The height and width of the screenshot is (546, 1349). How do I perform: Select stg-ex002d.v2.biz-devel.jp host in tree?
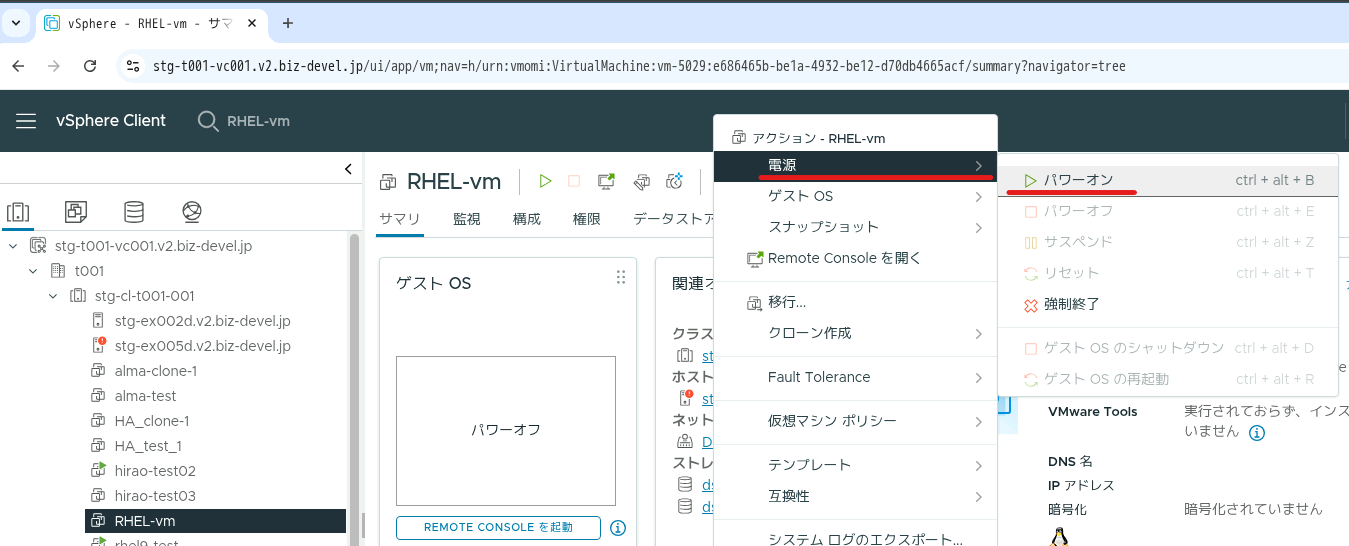(x=203, y=321)
